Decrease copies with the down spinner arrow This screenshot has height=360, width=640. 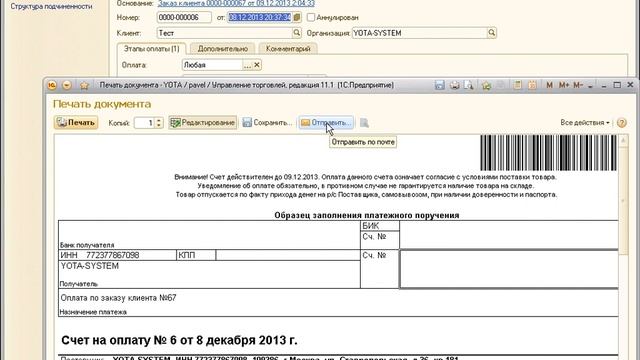click(159, 125)
